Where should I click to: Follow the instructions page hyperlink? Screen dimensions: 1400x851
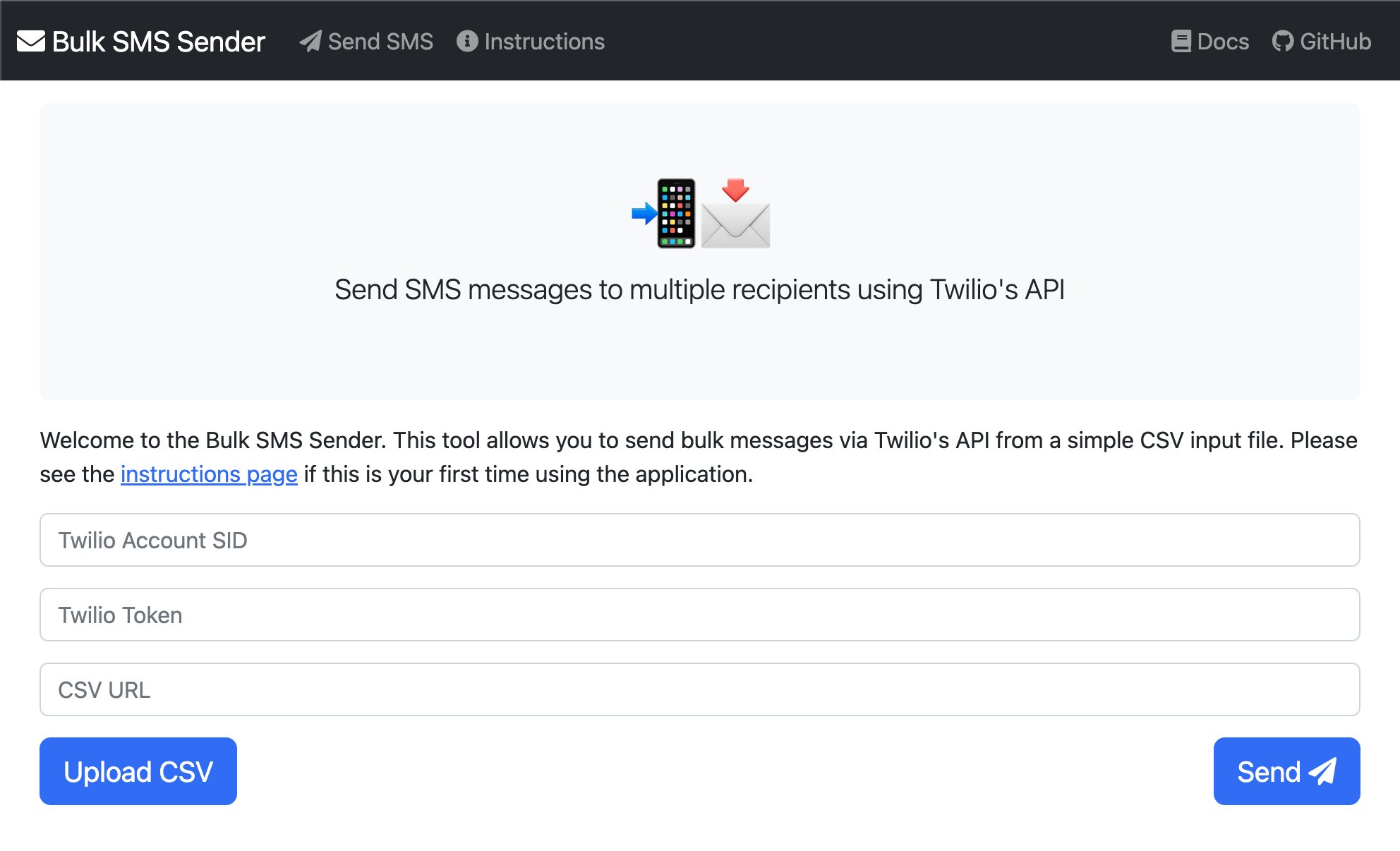pyautogui.click(x=209, y=474)
